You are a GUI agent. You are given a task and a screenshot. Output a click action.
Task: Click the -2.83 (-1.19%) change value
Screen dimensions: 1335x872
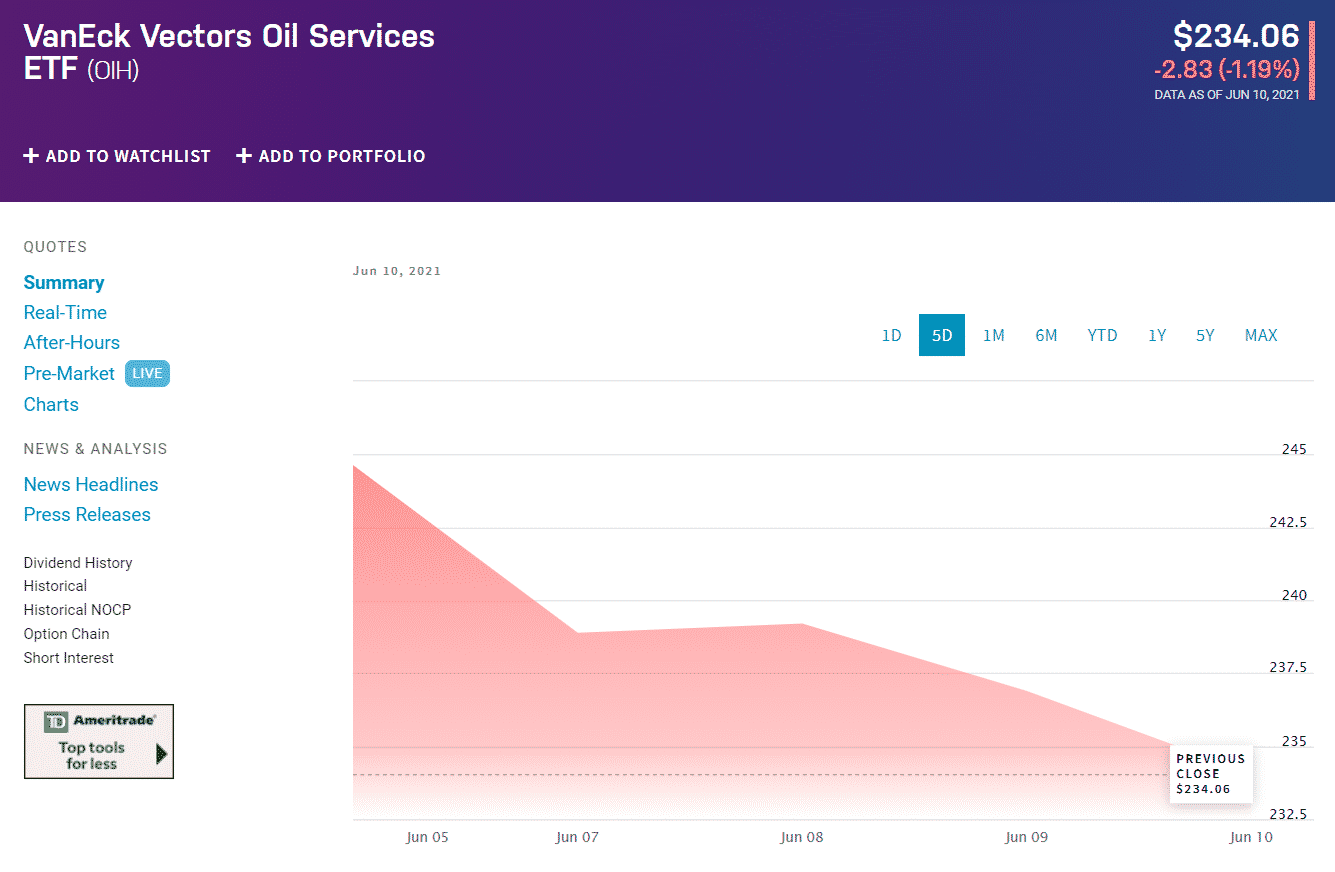click(x=1226, y=69)
